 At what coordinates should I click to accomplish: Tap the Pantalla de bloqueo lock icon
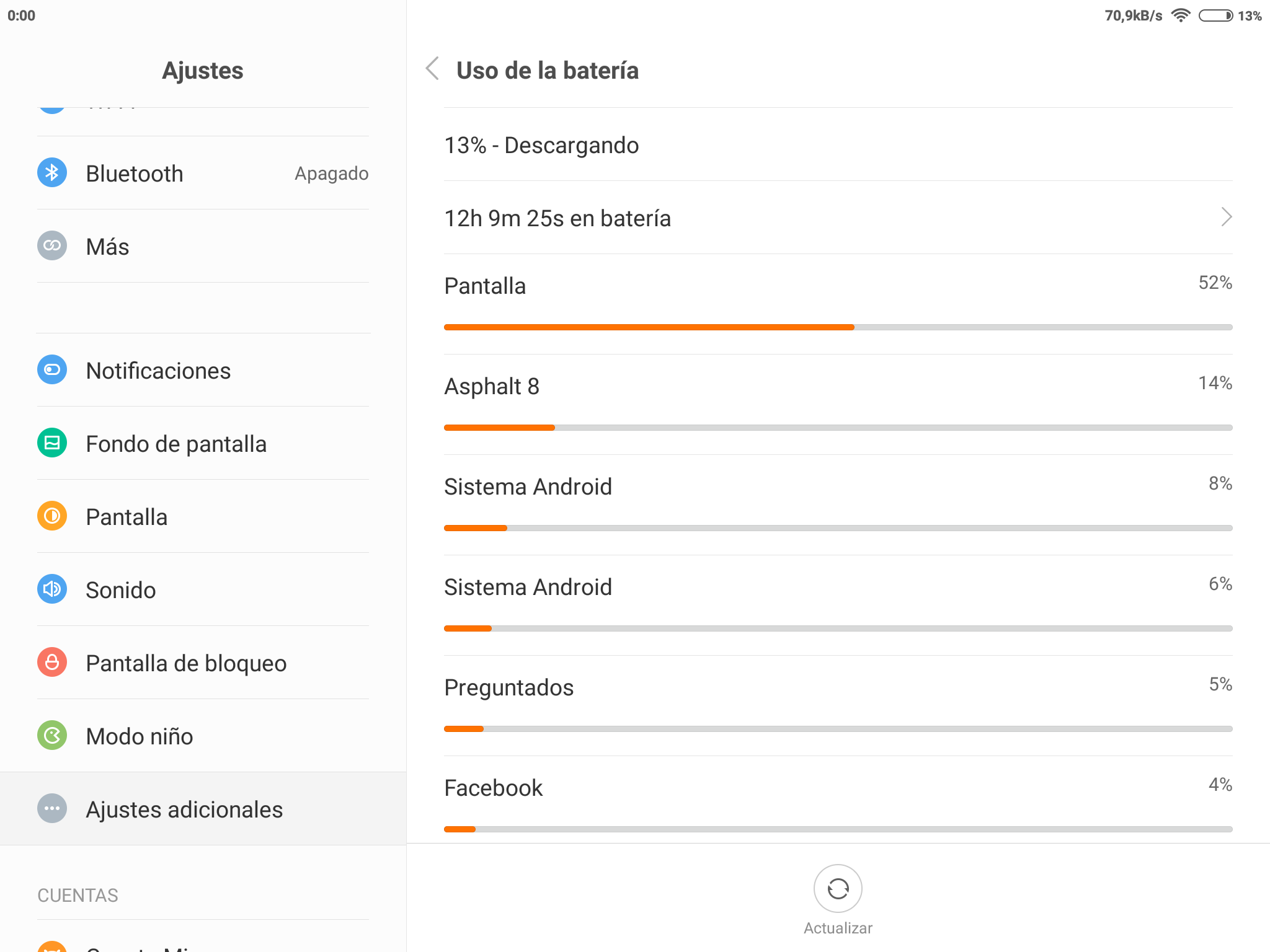[x=52, y=663]
